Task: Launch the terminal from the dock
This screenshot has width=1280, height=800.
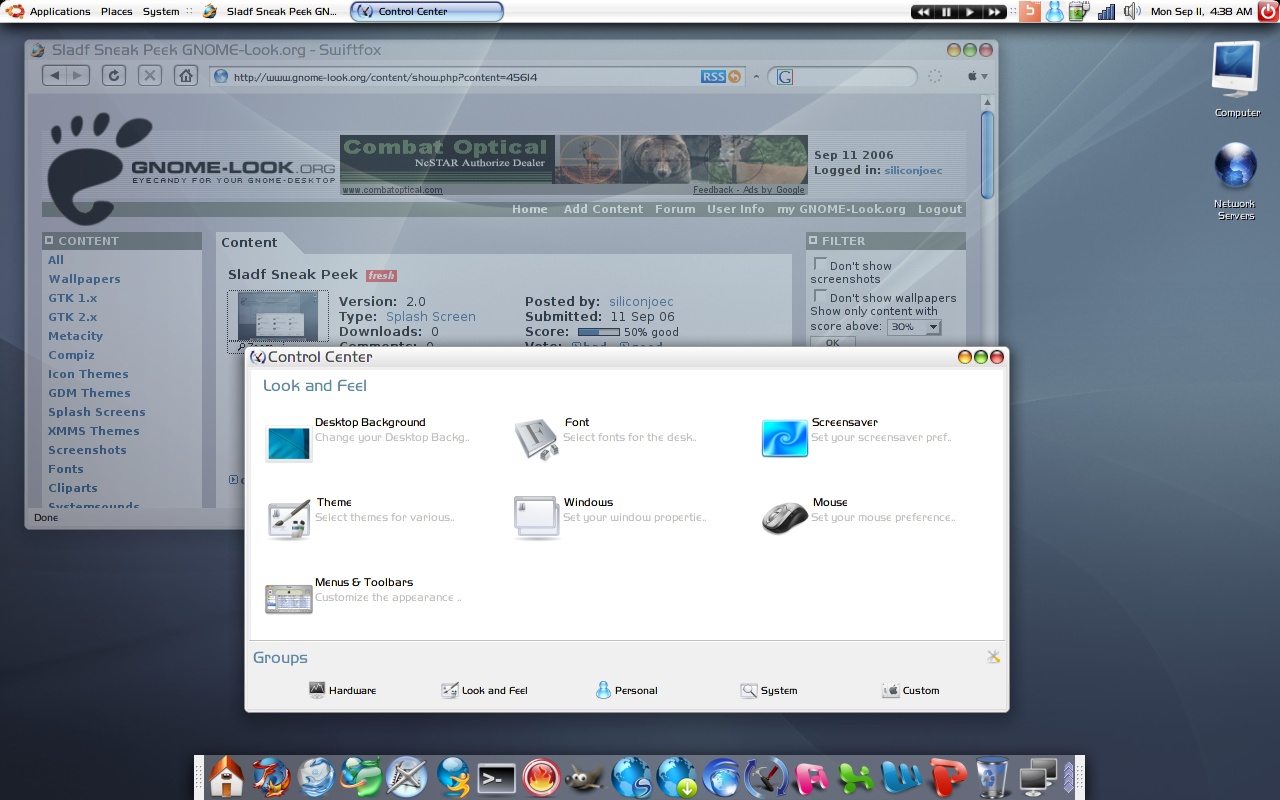Action: [497, 778]
